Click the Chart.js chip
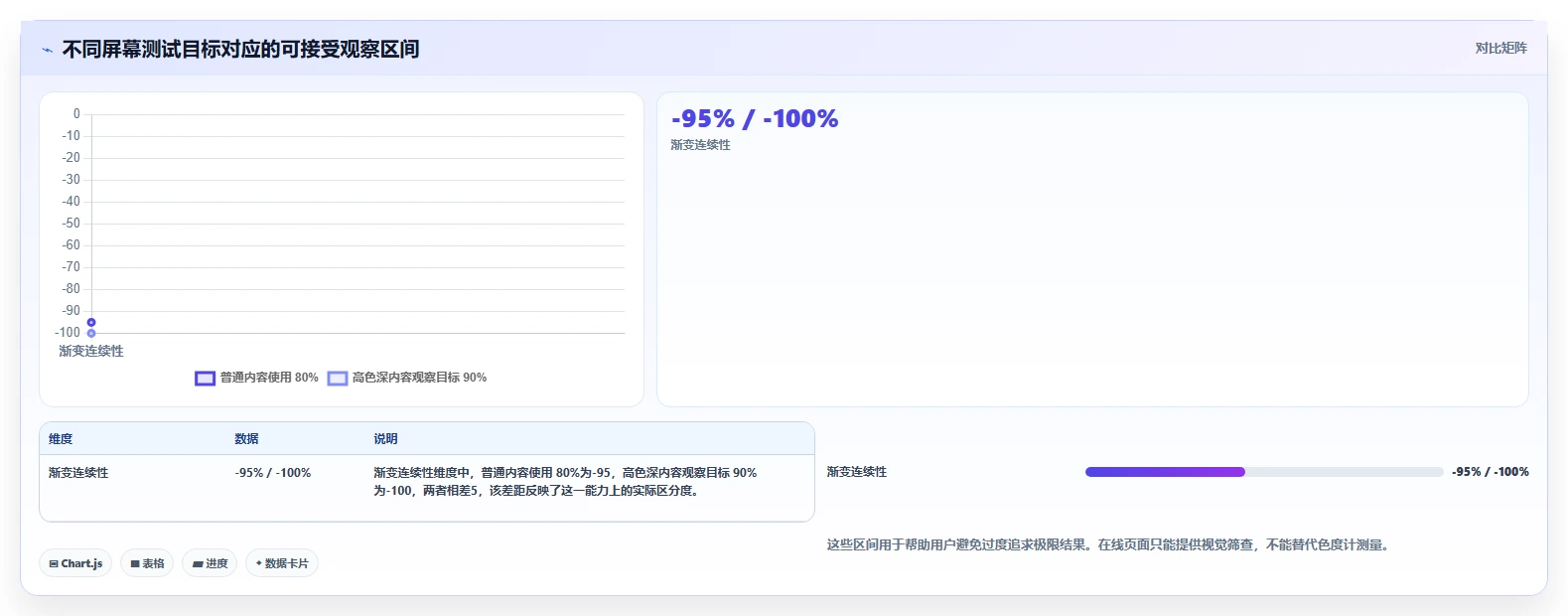Viewport: 1568px width, 616px height. (75, 563)
